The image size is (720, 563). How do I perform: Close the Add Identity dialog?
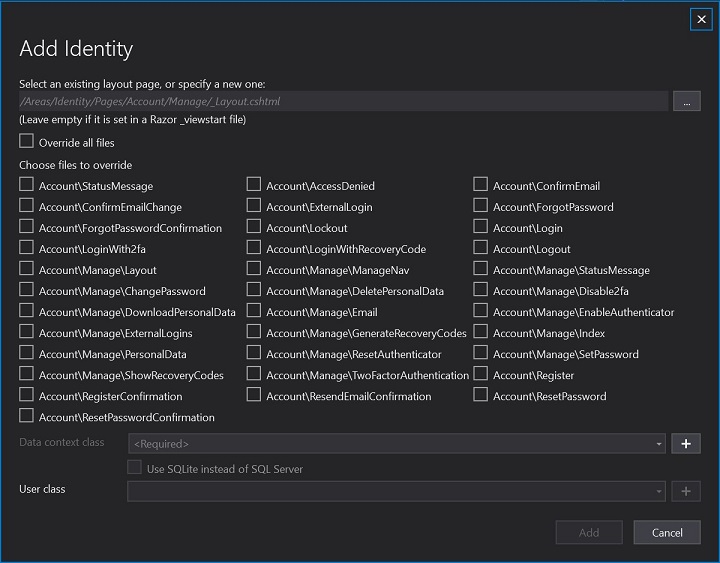pyautogui.click(x=701, y=19)
